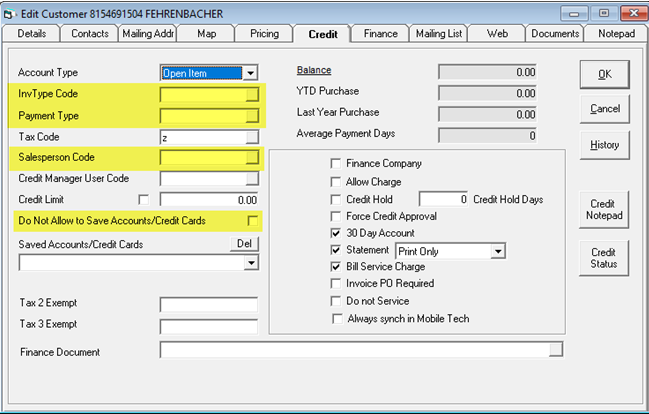
Task: Focus the Tax 2 Exempt field
Action: click(x=209, y=305)
